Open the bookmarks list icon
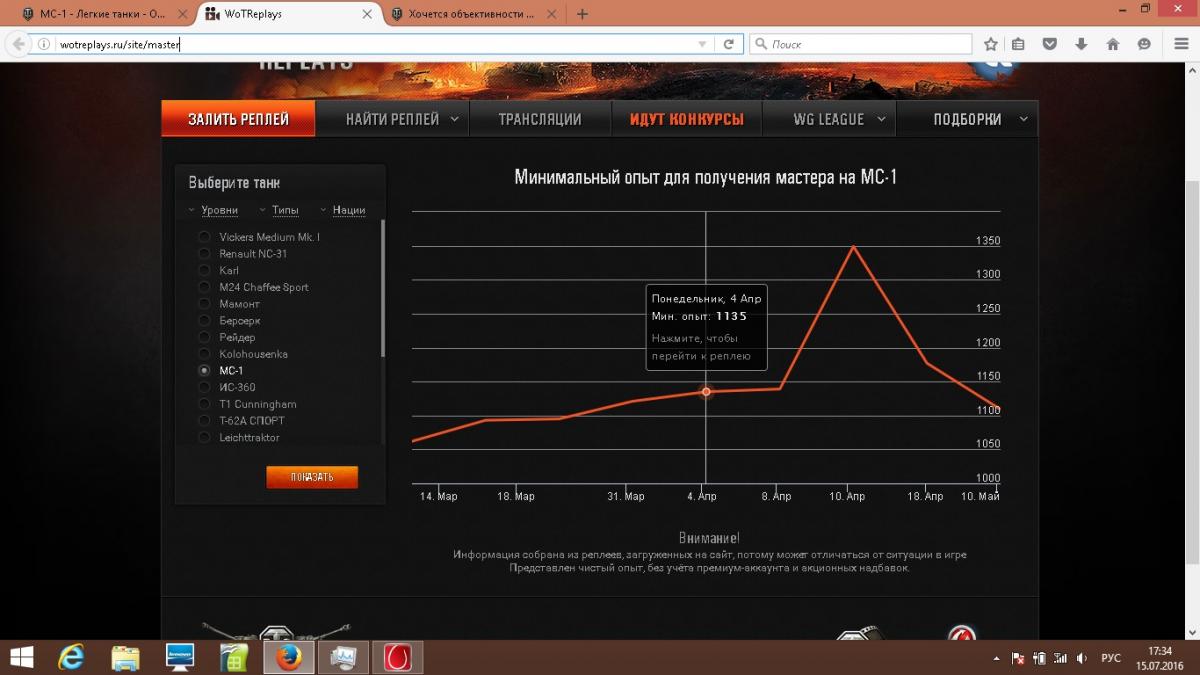The height and width of the screenshot is (675, 1200). point(1018,44)
